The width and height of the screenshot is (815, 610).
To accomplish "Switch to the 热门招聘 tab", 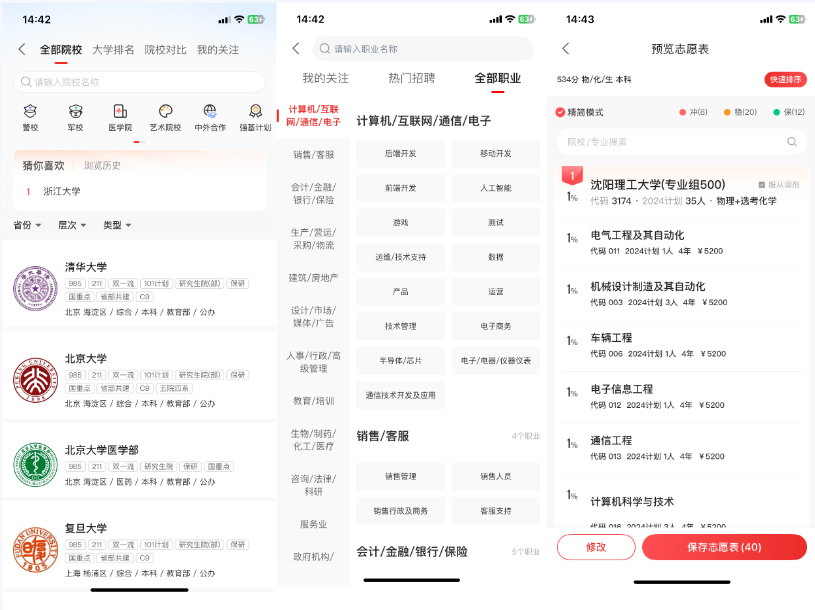I will click(412, 78).
